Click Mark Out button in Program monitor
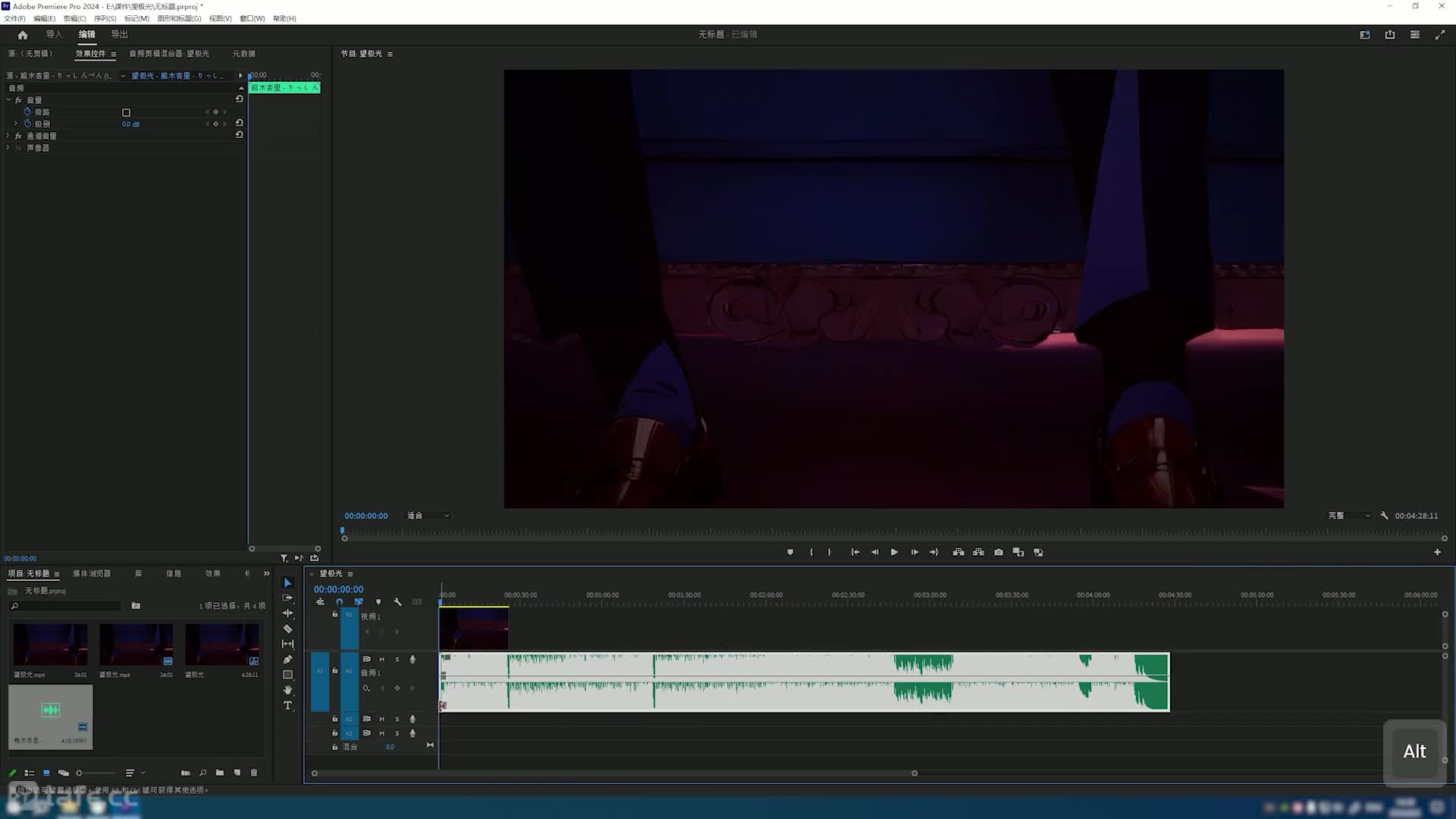The image size is (1456, 819). click(830, 552)
